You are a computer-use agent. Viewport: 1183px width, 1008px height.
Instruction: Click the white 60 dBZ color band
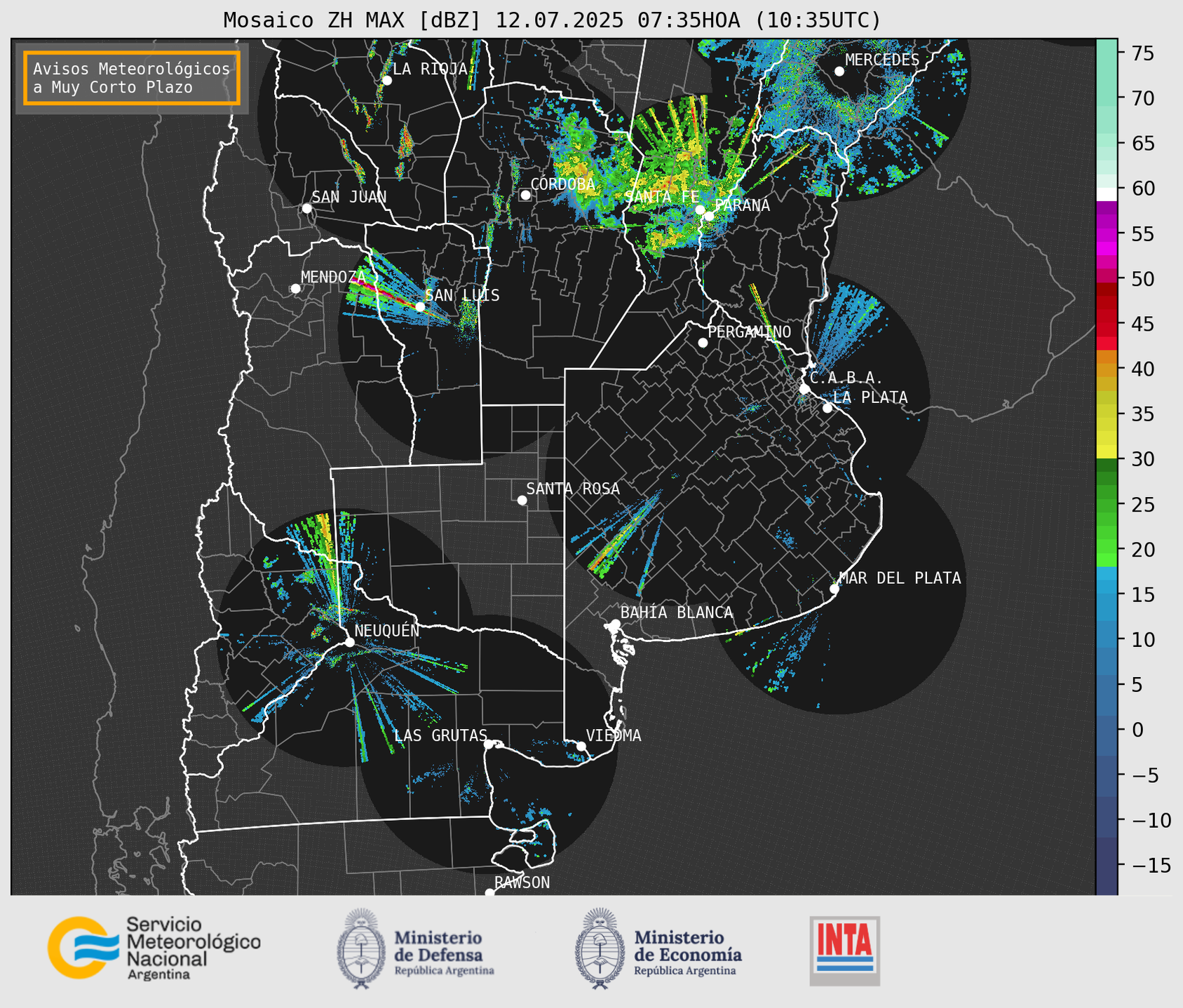pos(1107,194)
